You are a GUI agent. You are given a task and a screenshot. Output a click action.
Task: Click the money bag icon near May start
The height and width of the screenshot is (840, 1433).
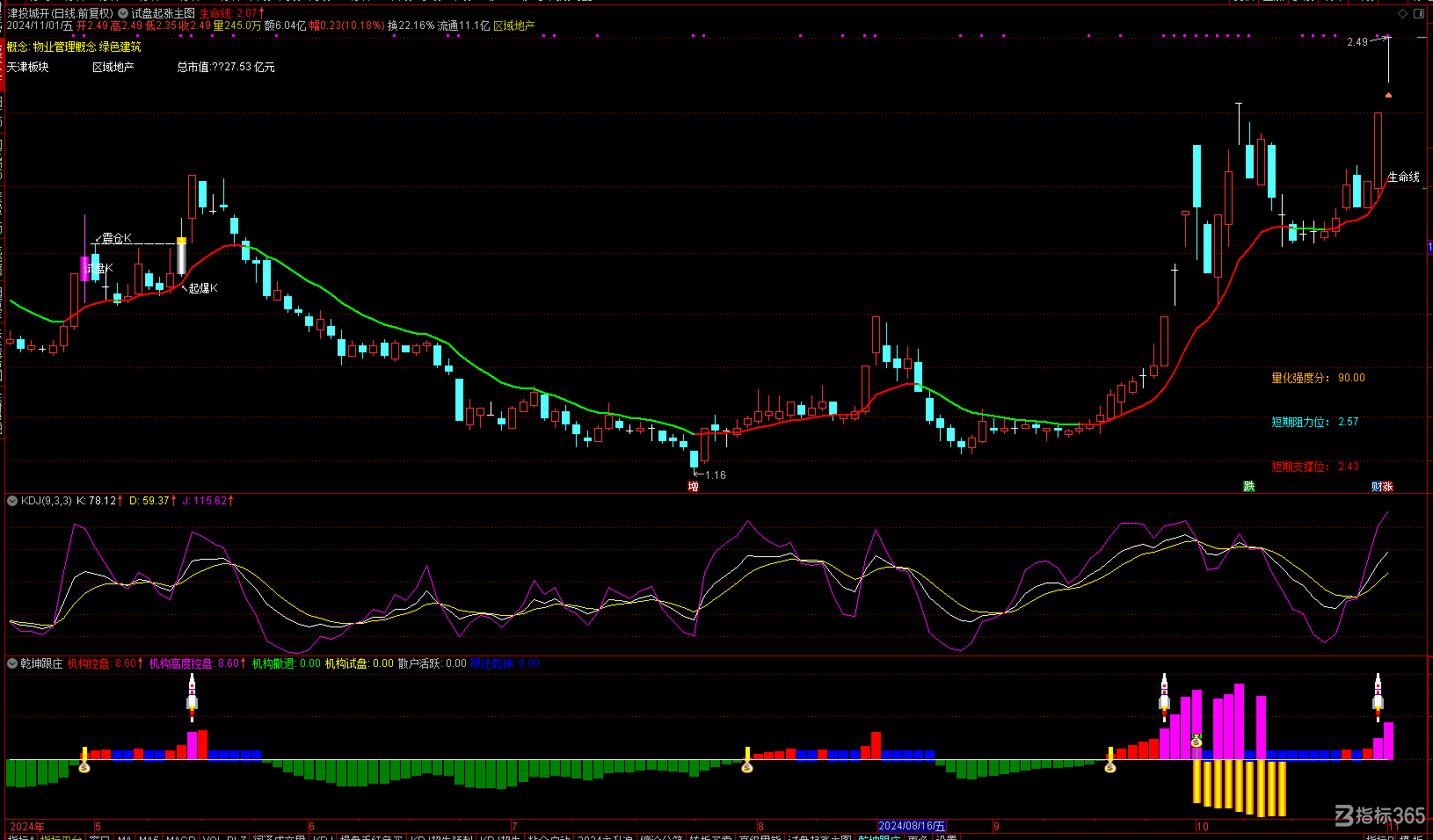pyautogui.click(x=84, y=767)
